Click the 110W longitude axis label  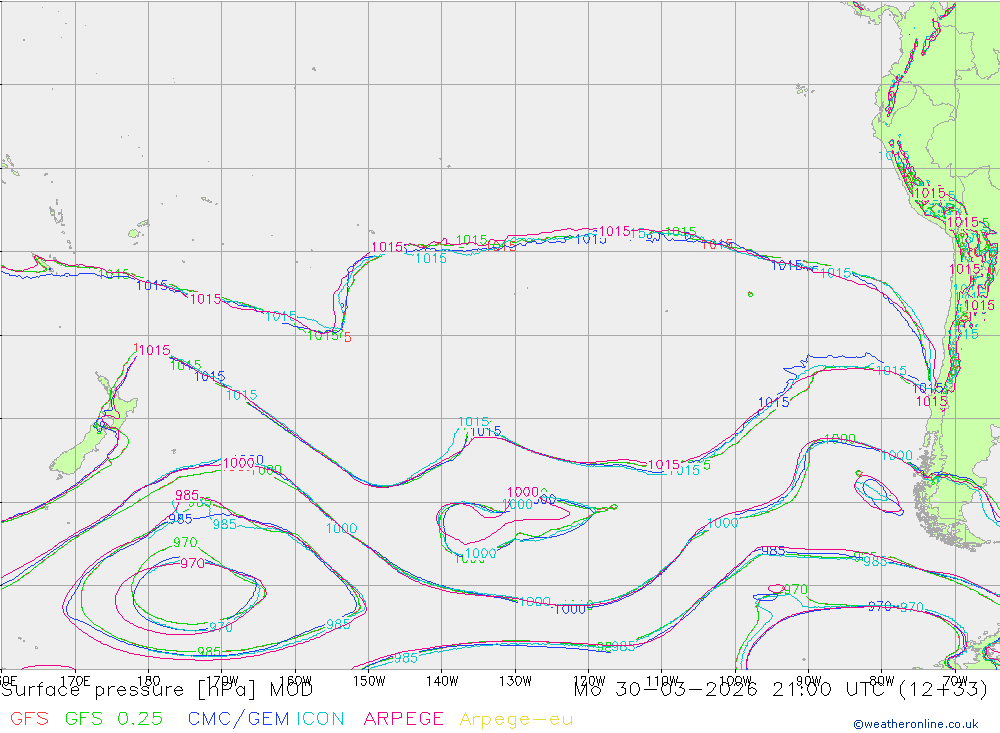662,681
